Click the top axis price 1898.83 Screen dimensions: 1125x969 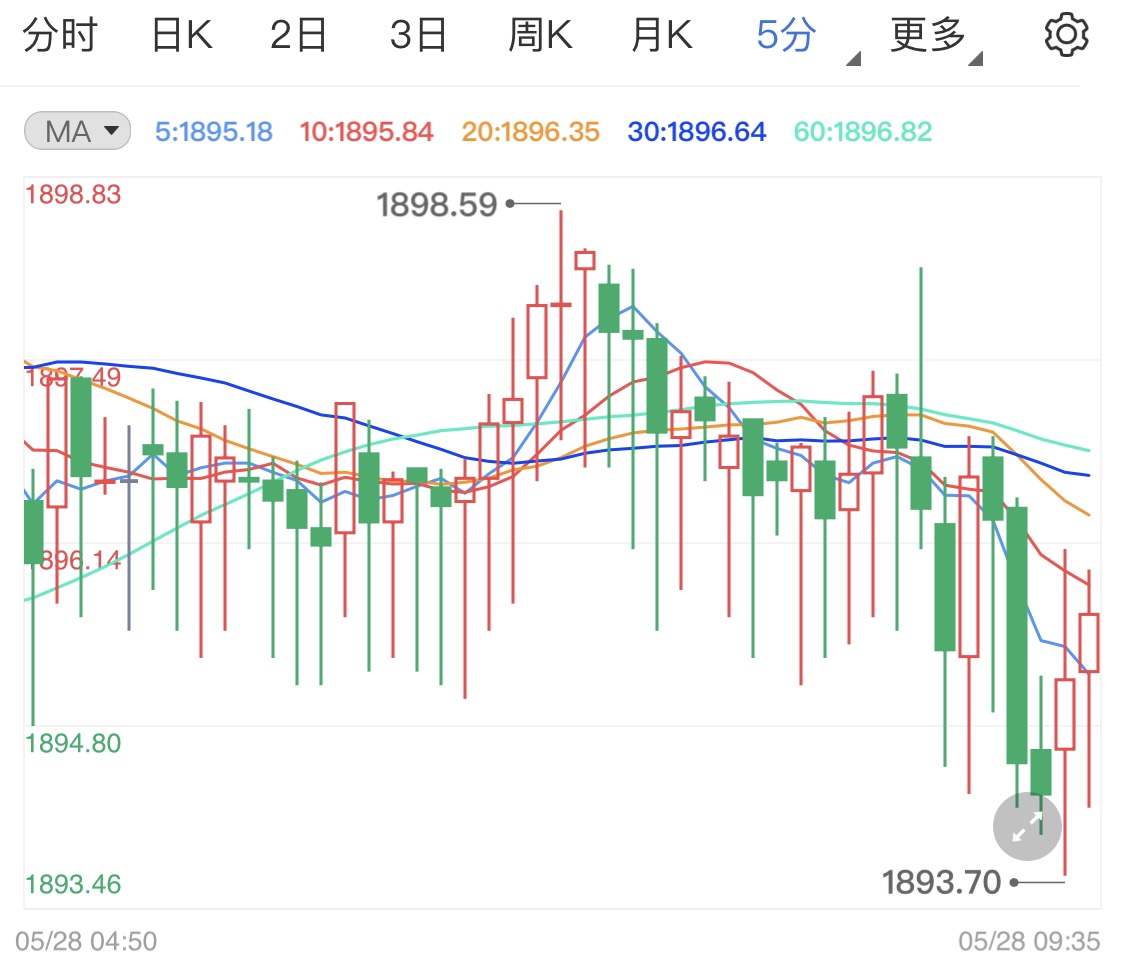(x=73, y=194)
